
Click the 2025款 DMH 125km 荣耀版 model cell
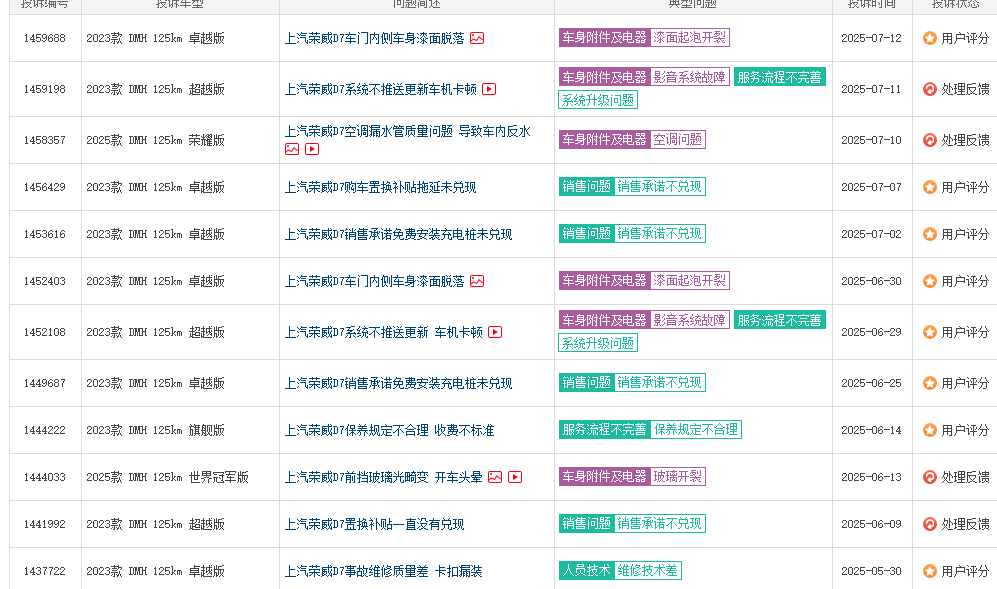[156, 140]
